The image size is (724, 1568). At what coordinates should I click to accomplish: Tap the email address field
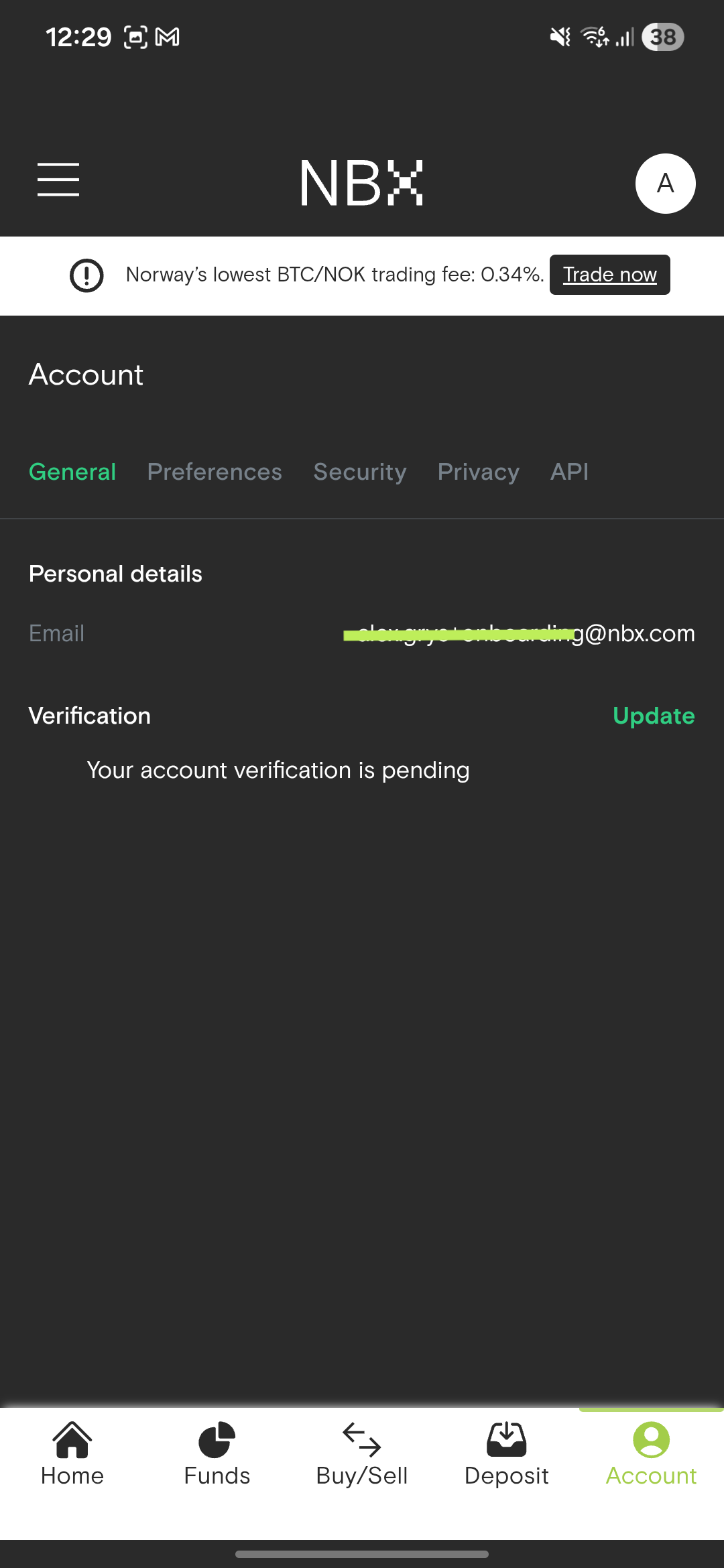click(520, 633)
